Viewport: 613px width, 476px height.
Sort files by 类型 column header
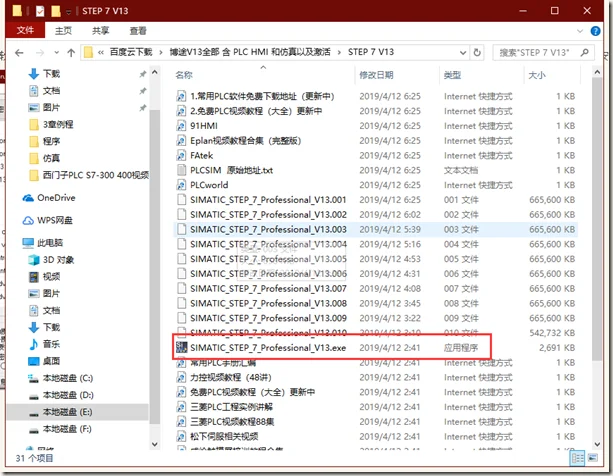click(452, 75)
